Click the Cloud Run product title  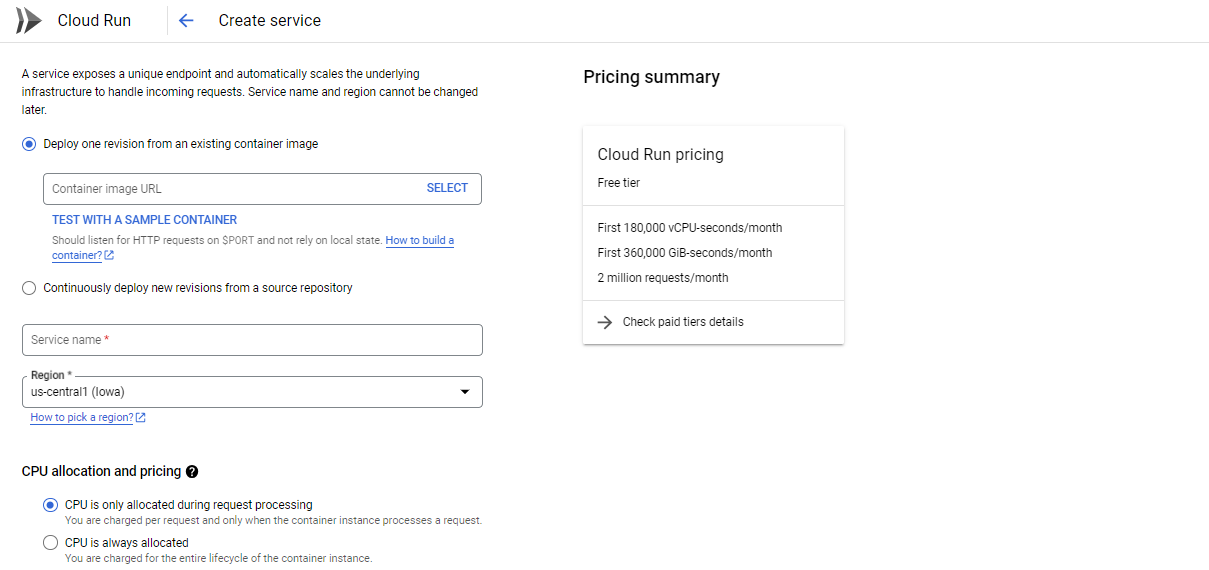pos(94,20)
